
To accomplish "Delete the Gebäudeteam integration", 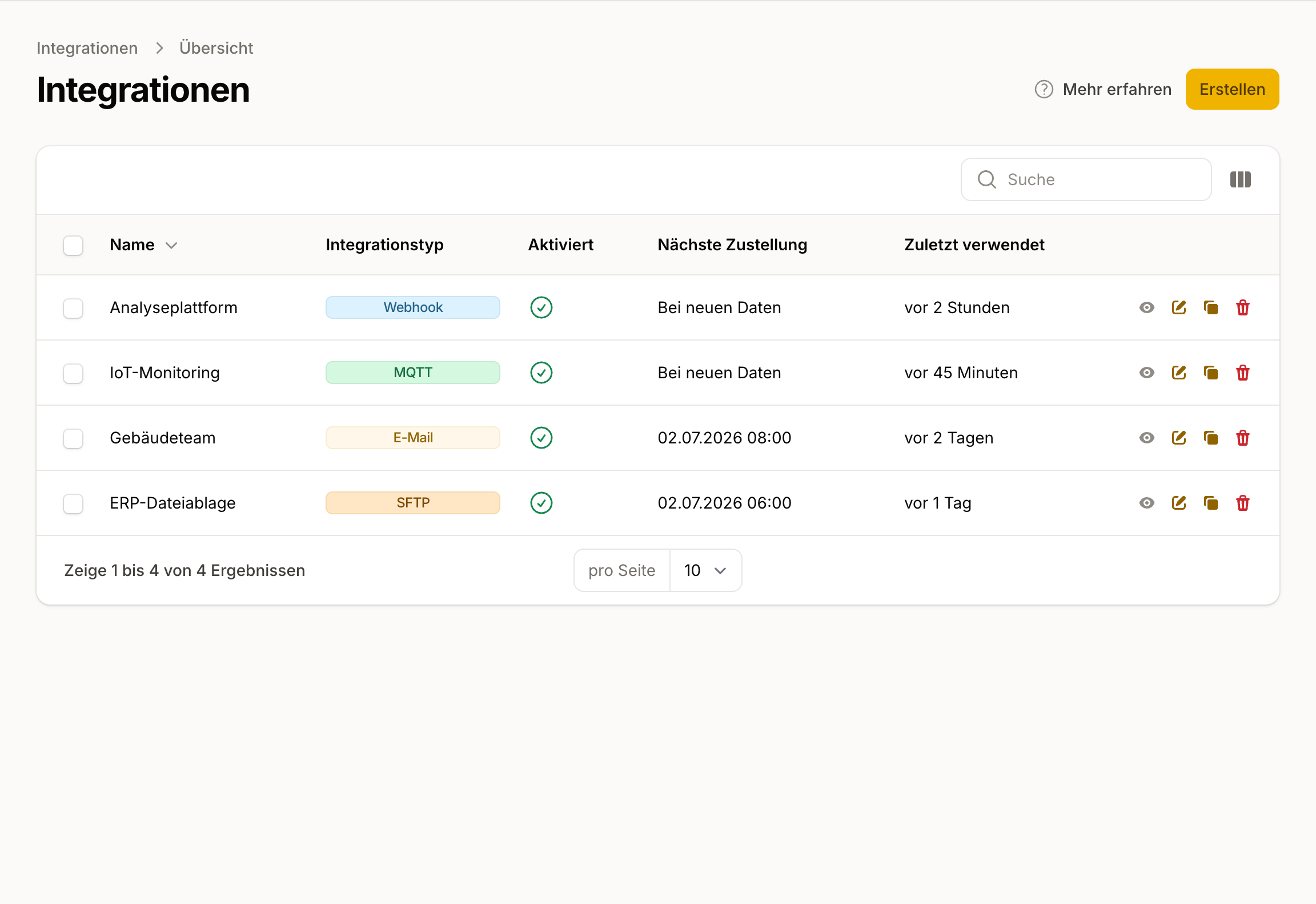I will [x=1242, y=438].
